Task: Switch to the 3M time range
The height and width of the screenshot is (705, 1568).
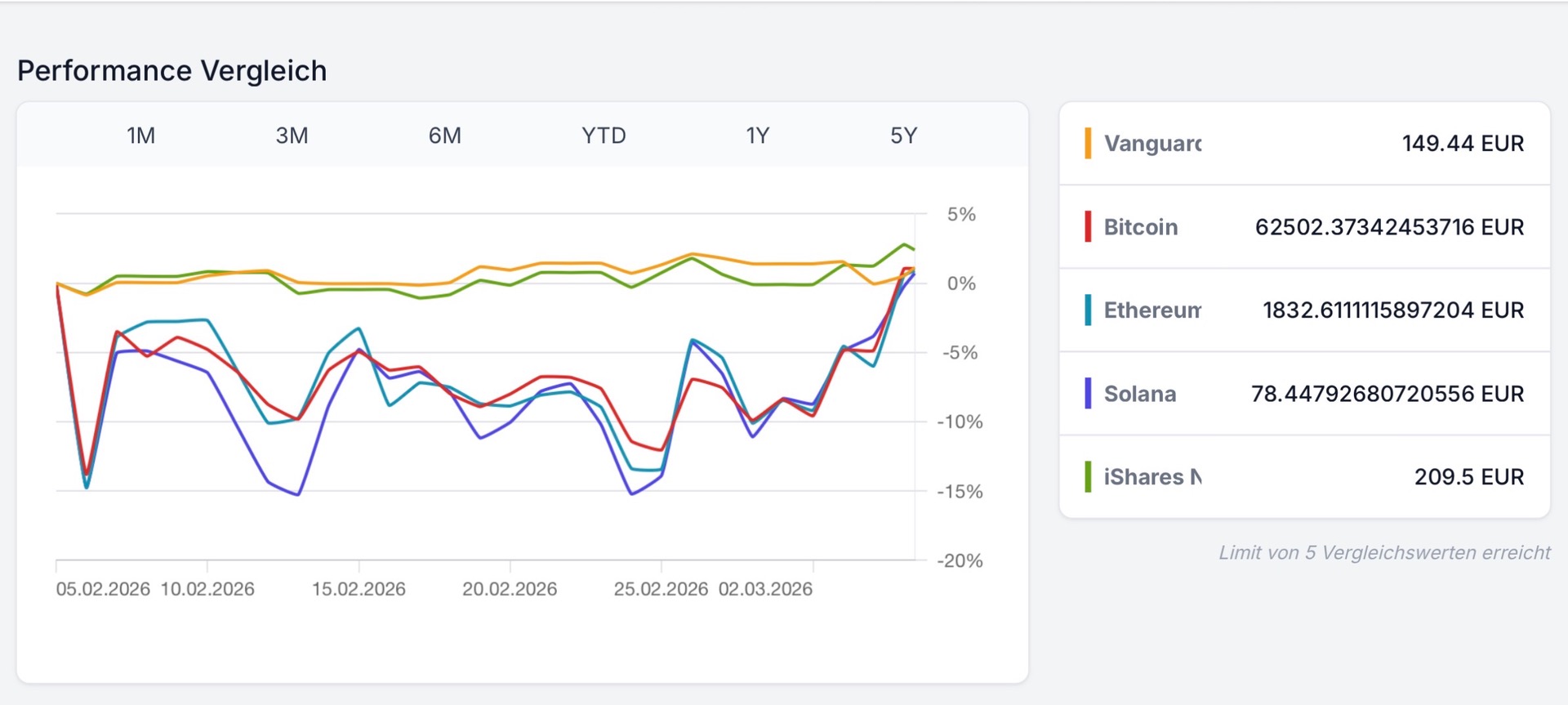Action: click(292, 136)
